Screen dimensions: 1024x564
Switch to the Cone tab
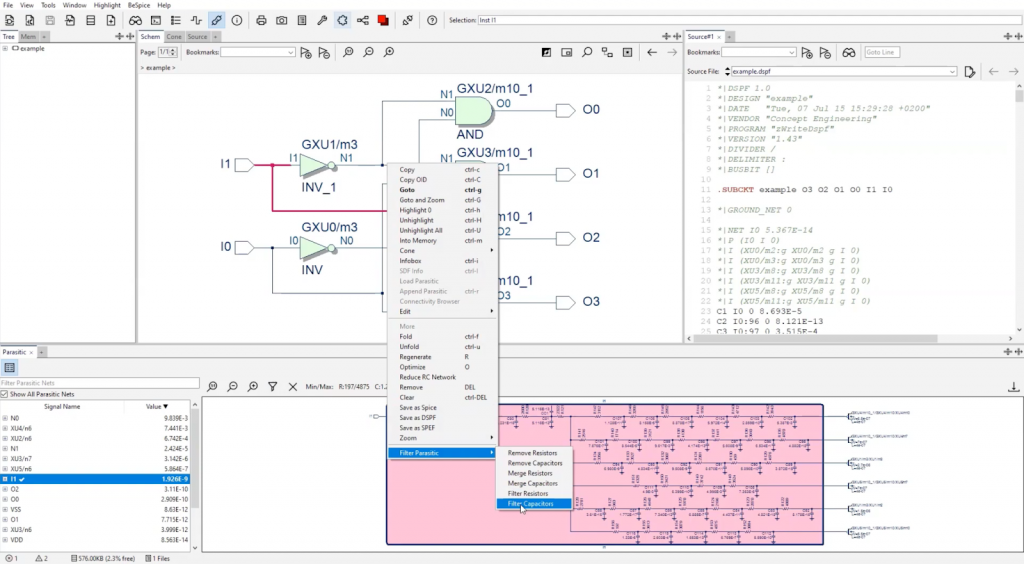(x=174, y=37)
